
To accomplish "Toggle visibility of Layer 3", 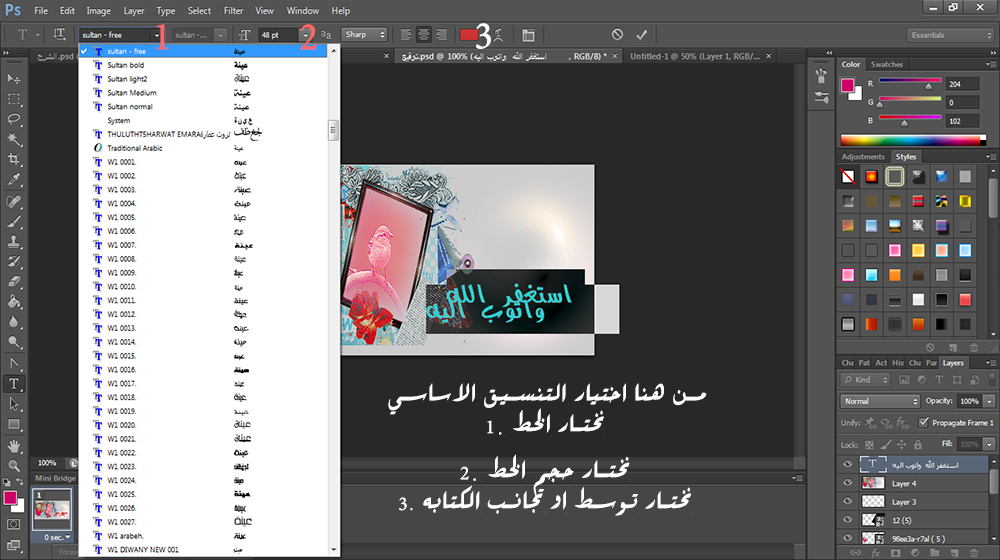I will coord(847,502).
